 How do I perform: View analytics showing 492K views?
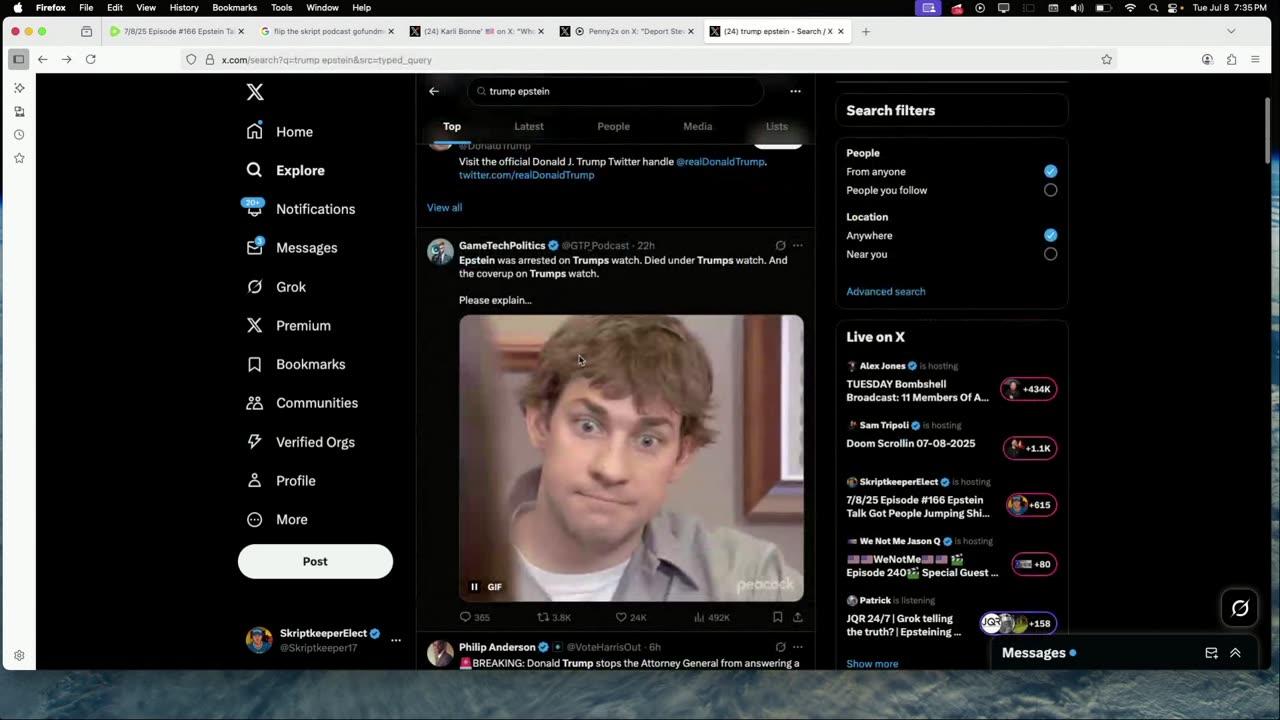click(x=712, y=618)
